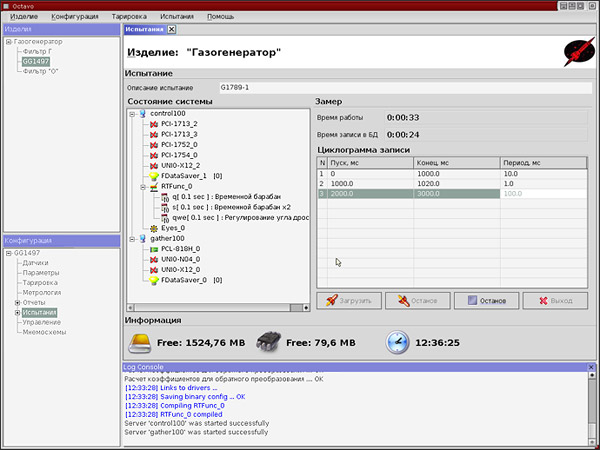Click the 10.0 period cell in row 1
Screen dimensions: 600x450
[x=543, y=174]
